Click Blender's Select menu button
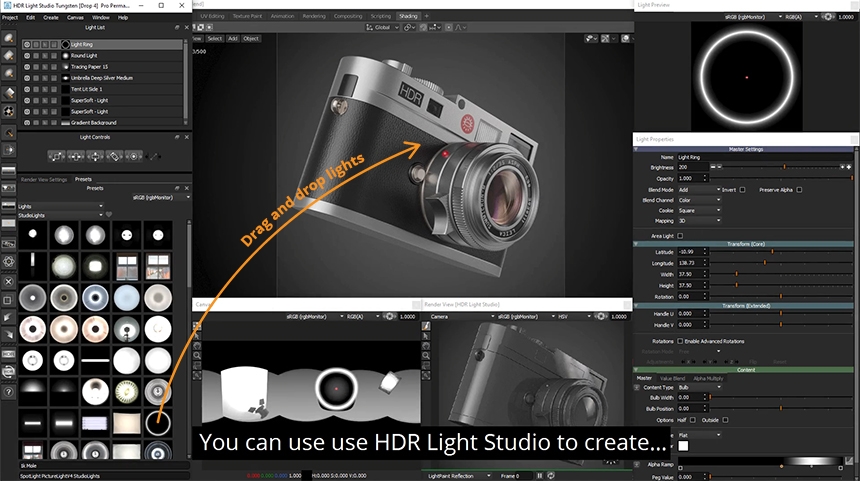The height and width of the screenshot is (481, 860). tap(214, 38)
